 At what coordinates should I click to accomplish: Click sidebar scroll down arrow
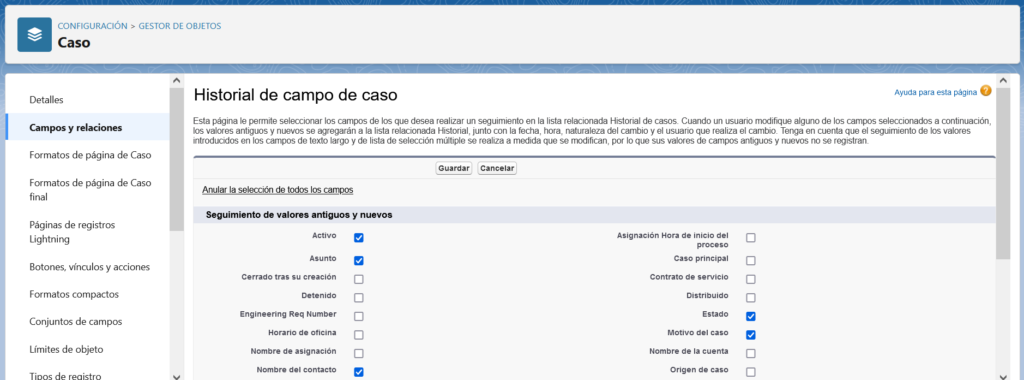(x=176, y=377)
